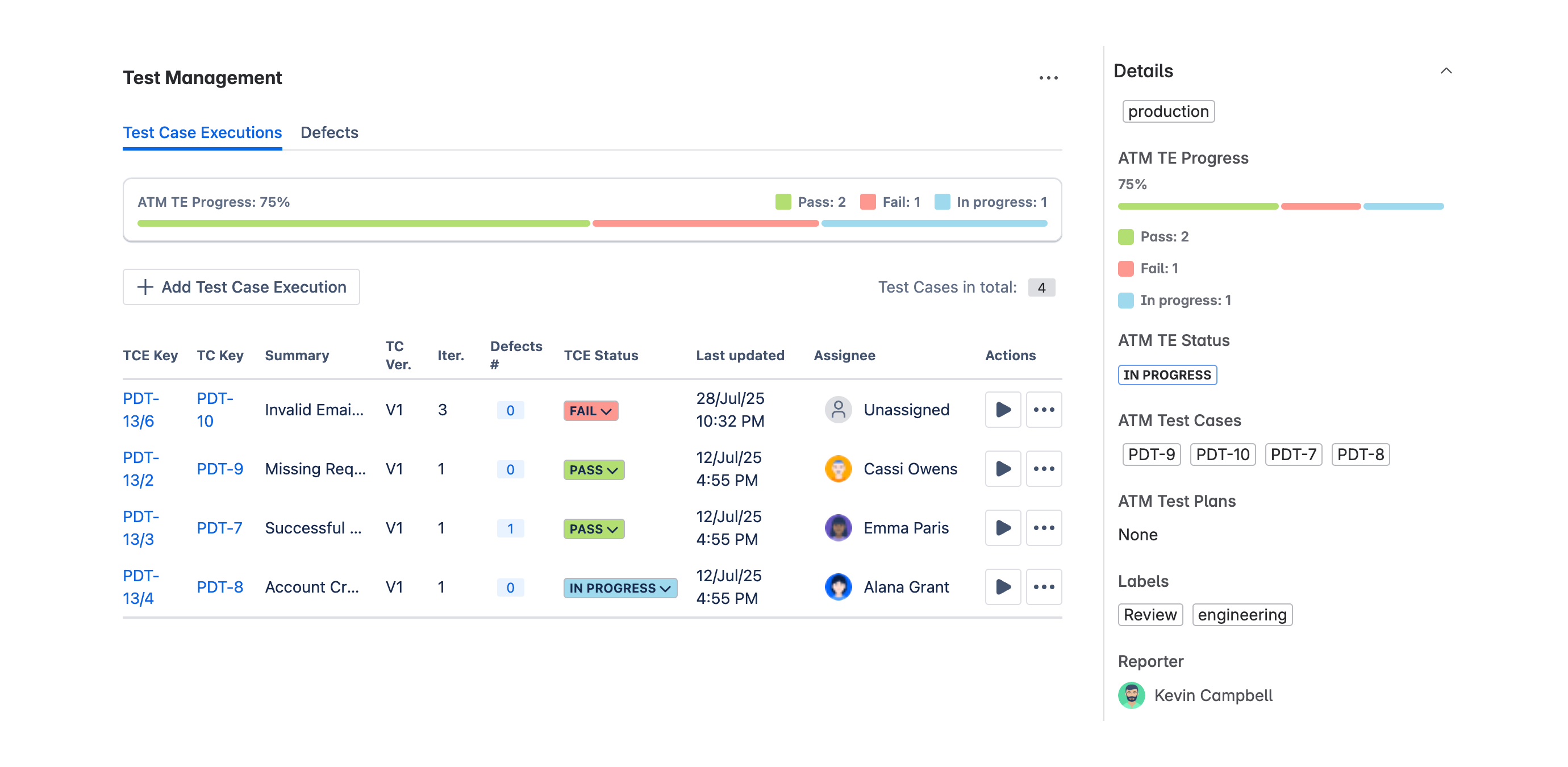Click the Add Test Case Execution button
This screenshot has height=767, width=1568.
pos(240,287)
